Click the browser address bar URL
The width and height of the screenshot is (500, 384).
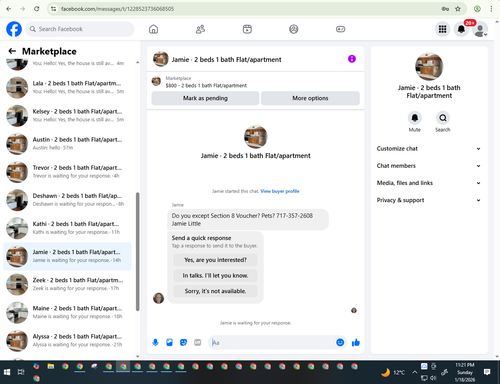coord(117,9)
